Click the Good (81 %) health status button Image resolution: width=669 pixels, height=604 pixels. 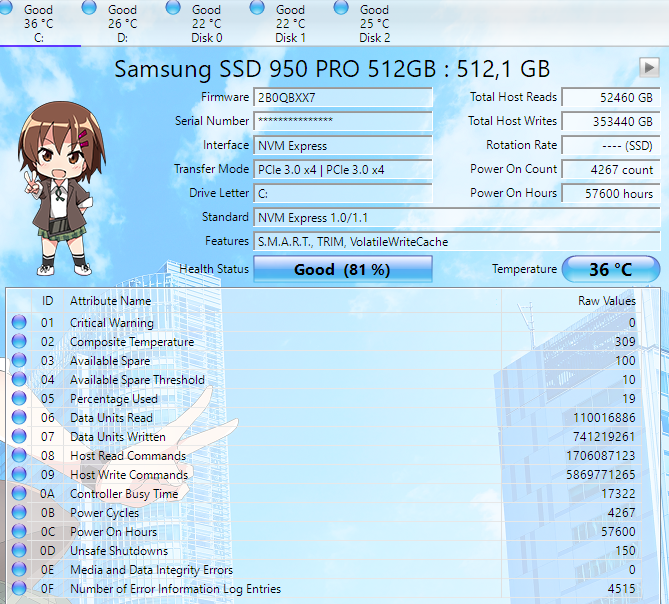(x=343, y=269)
